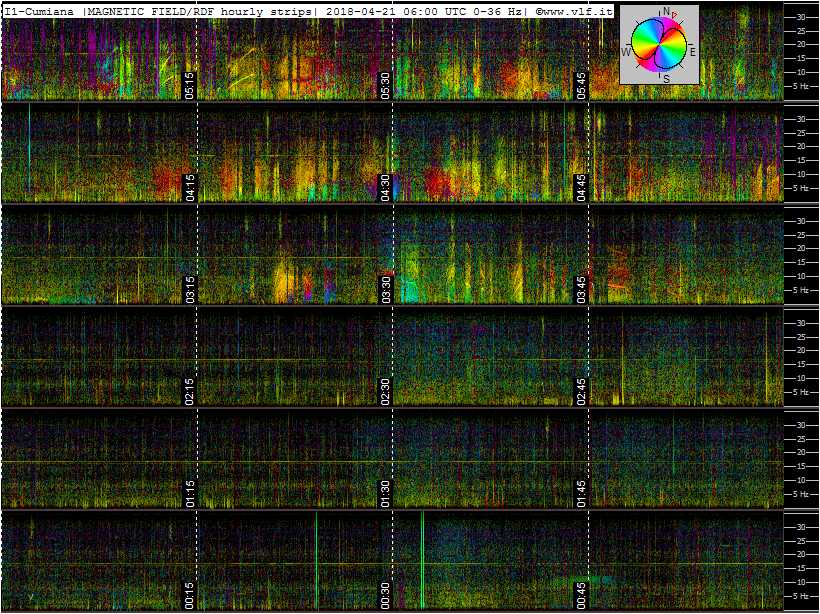Click the red north arrow marker on compass

coord(675,15)
